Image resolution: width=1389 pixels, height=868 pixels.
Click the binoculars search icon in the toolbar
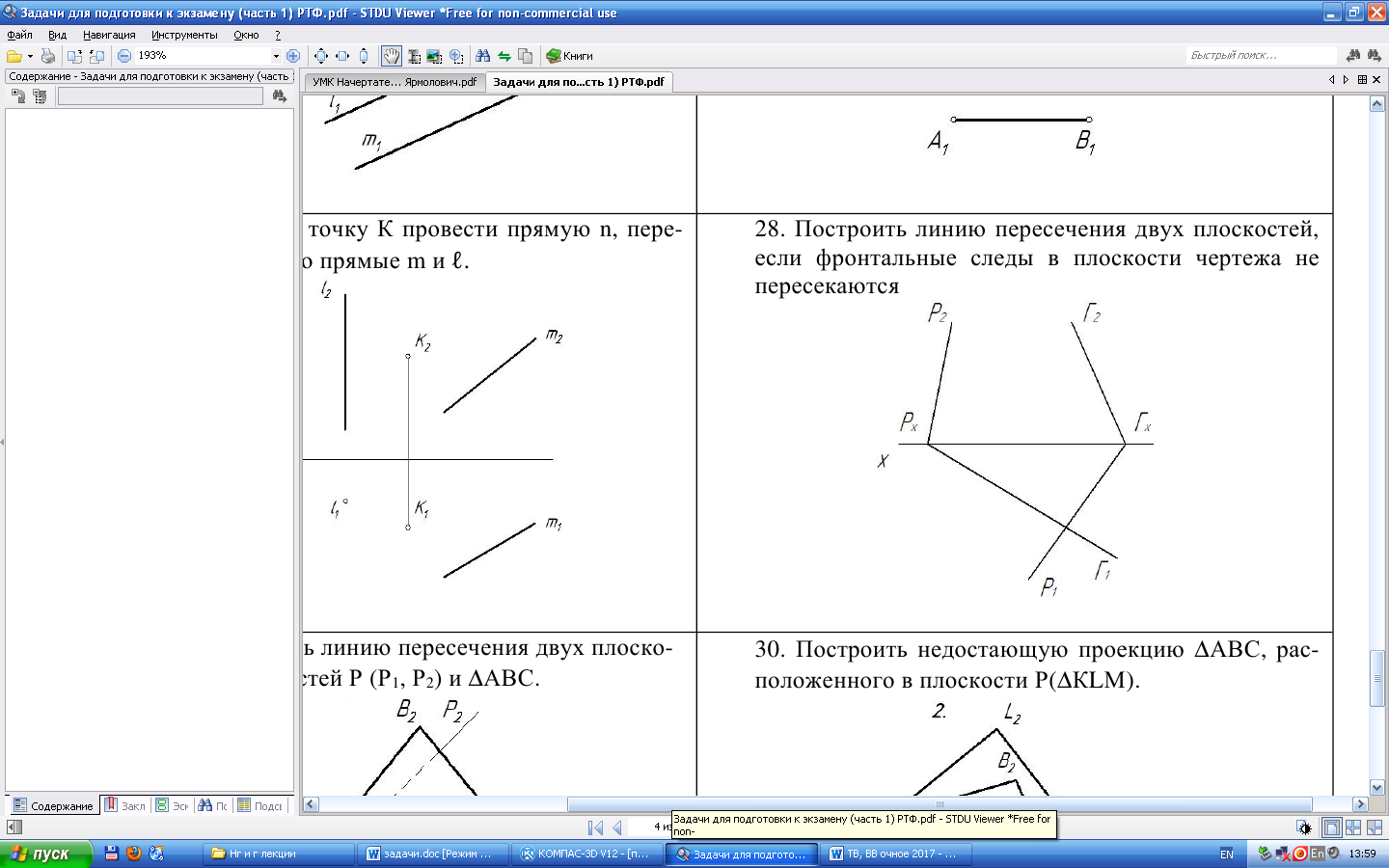coord(482,56)
